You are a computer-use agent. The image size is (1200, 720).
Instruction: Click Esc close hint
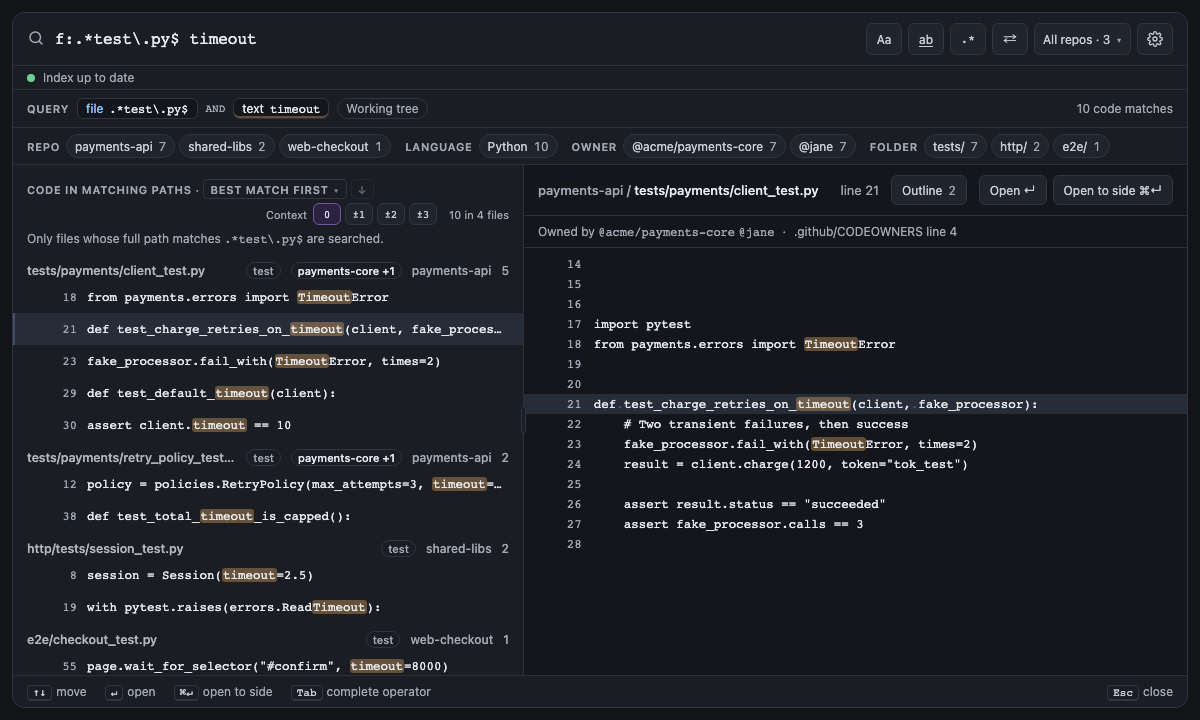(1140, 692)
